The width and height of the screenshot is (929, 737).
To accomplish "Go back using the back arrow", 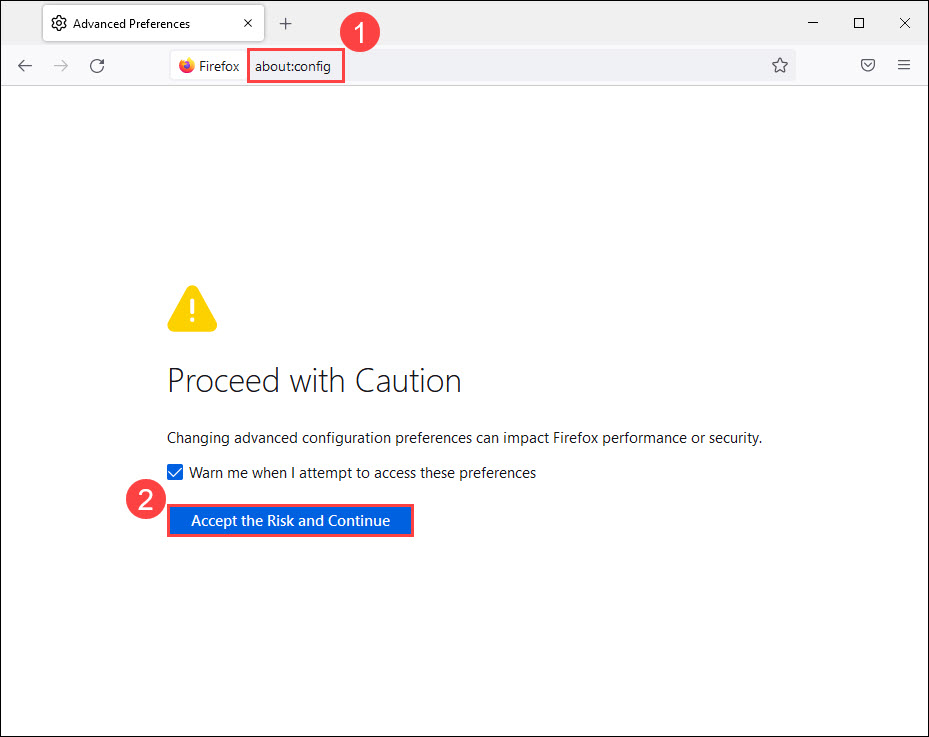I will click(25, 66).
